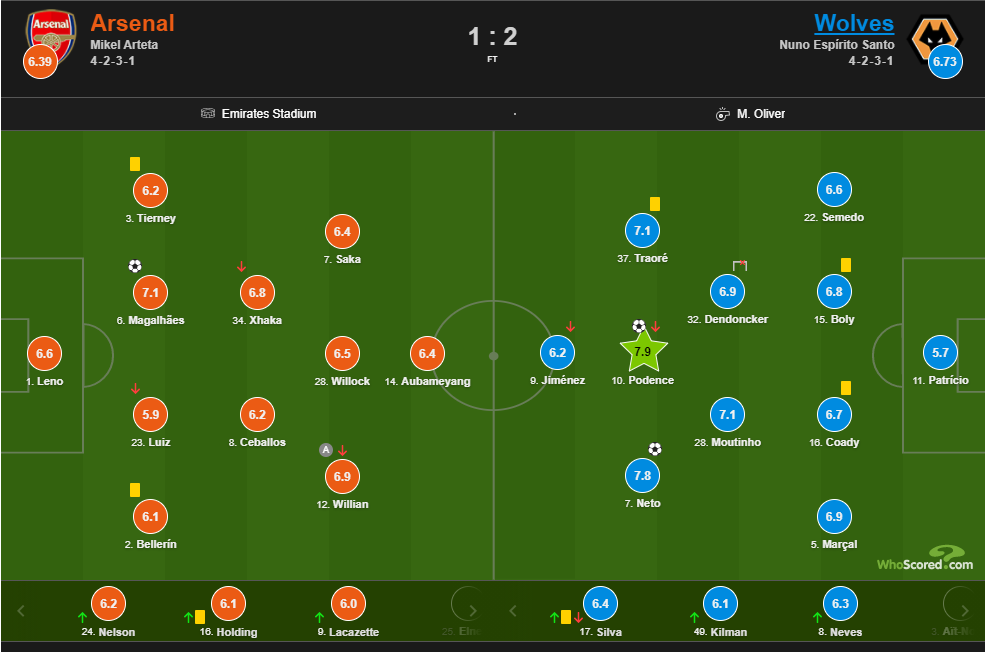
Task: Click Aubameyang's 6.4 rating circle
Action: (427, 354)
